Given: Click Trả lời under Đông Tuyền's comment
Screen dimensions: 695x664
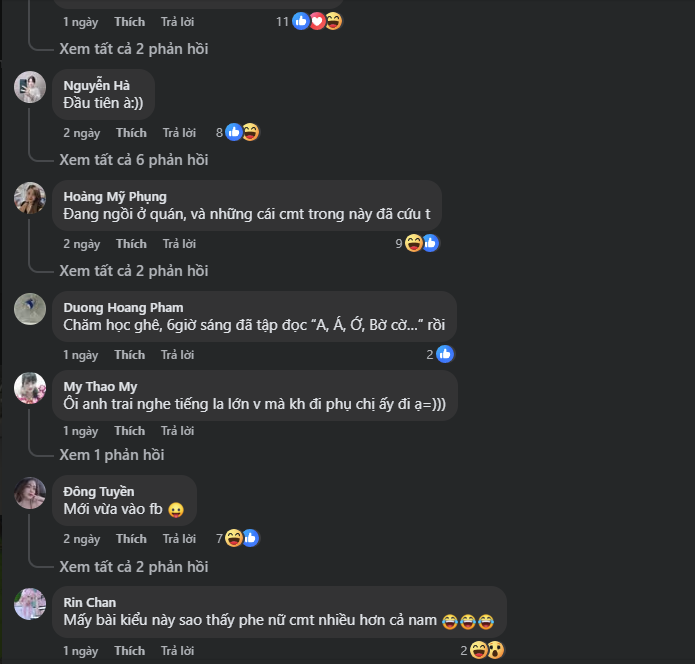Looking at the screenshot, I should 179,539.
